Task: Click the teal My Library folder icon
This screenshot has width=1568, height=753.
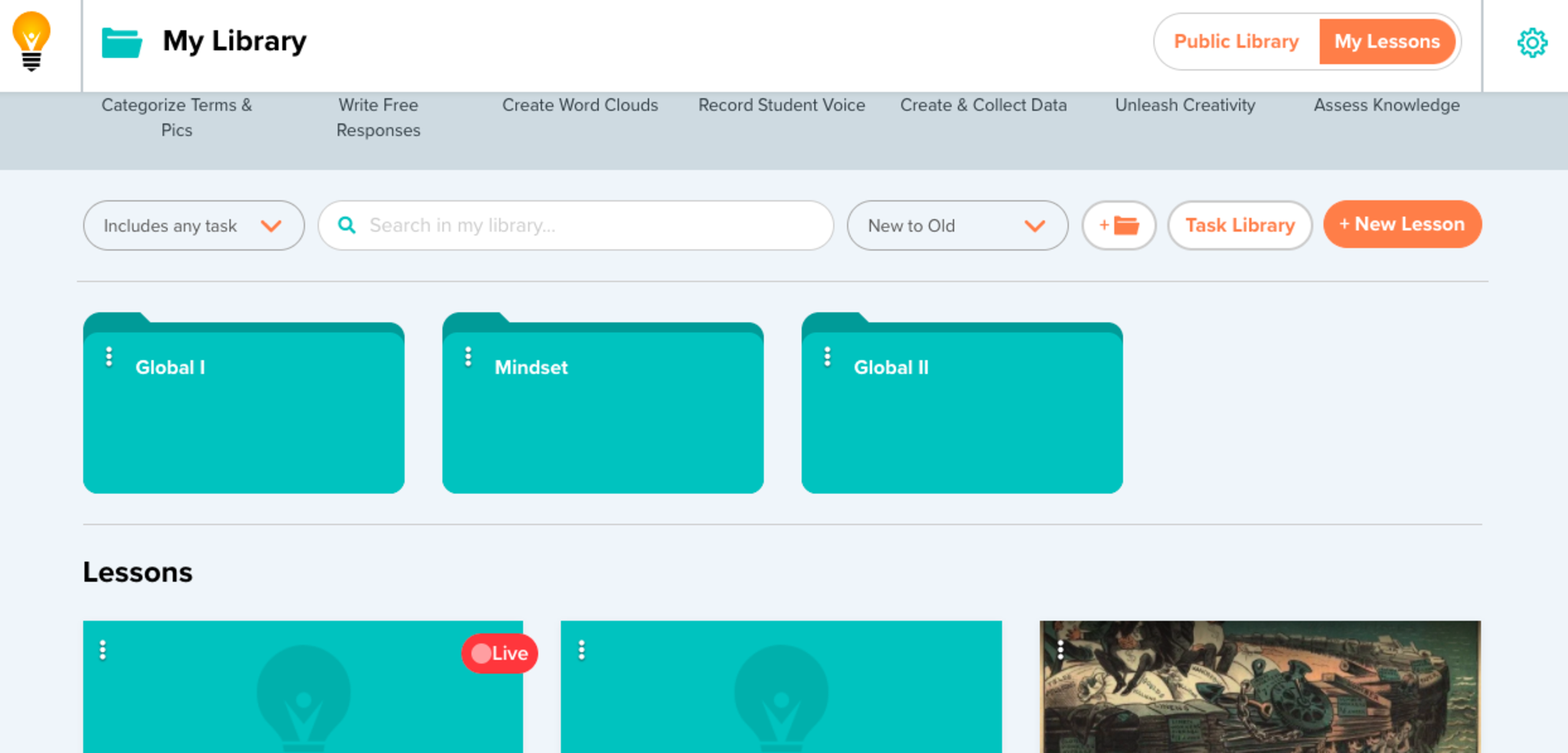Action: (x=122, y=42)
